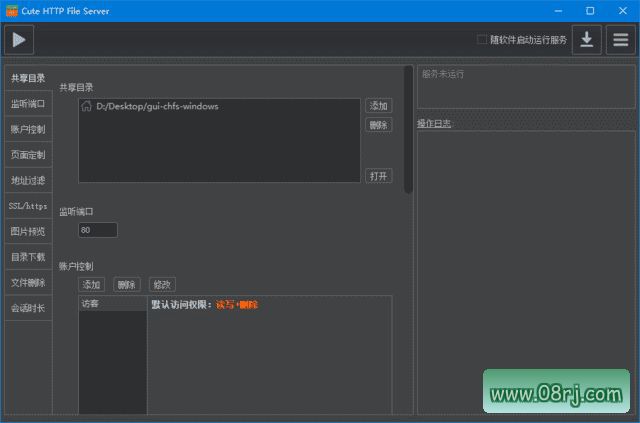The width and height of the screenshot is (640, 423).
Task: Click 添加 under 账户控制
Action: pos(91,285)
